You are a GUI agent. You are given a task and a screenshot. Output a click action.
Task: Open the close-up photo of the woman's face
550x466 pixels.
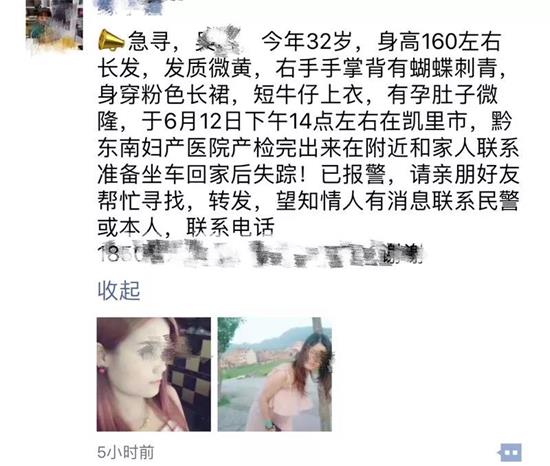pos(154,374)
